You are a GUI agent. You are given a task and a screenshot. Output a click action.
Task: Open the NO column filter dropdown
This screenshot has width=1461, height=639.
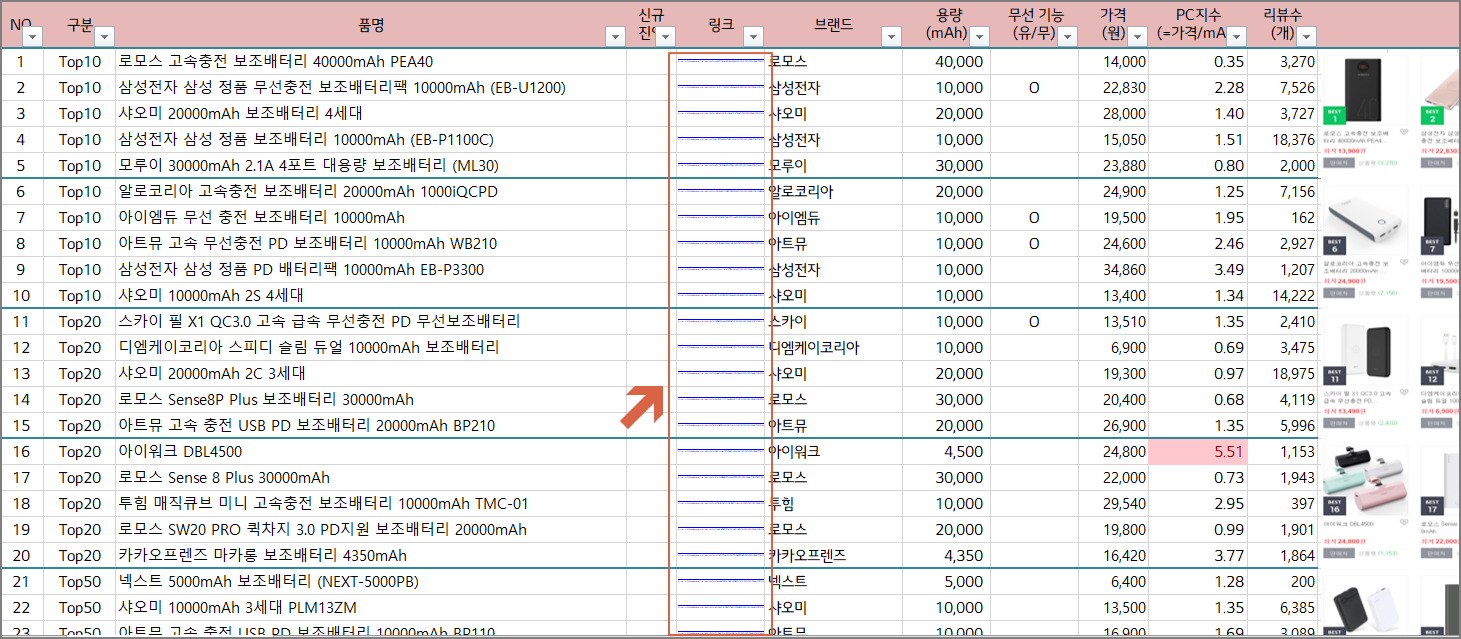click(33, 37)
